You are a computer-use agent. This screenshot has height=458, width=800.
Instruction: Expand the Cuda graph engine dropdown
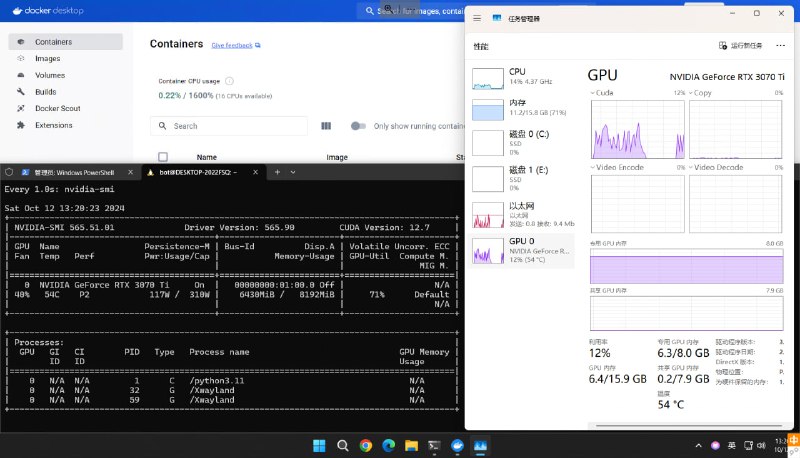[596, 93]
